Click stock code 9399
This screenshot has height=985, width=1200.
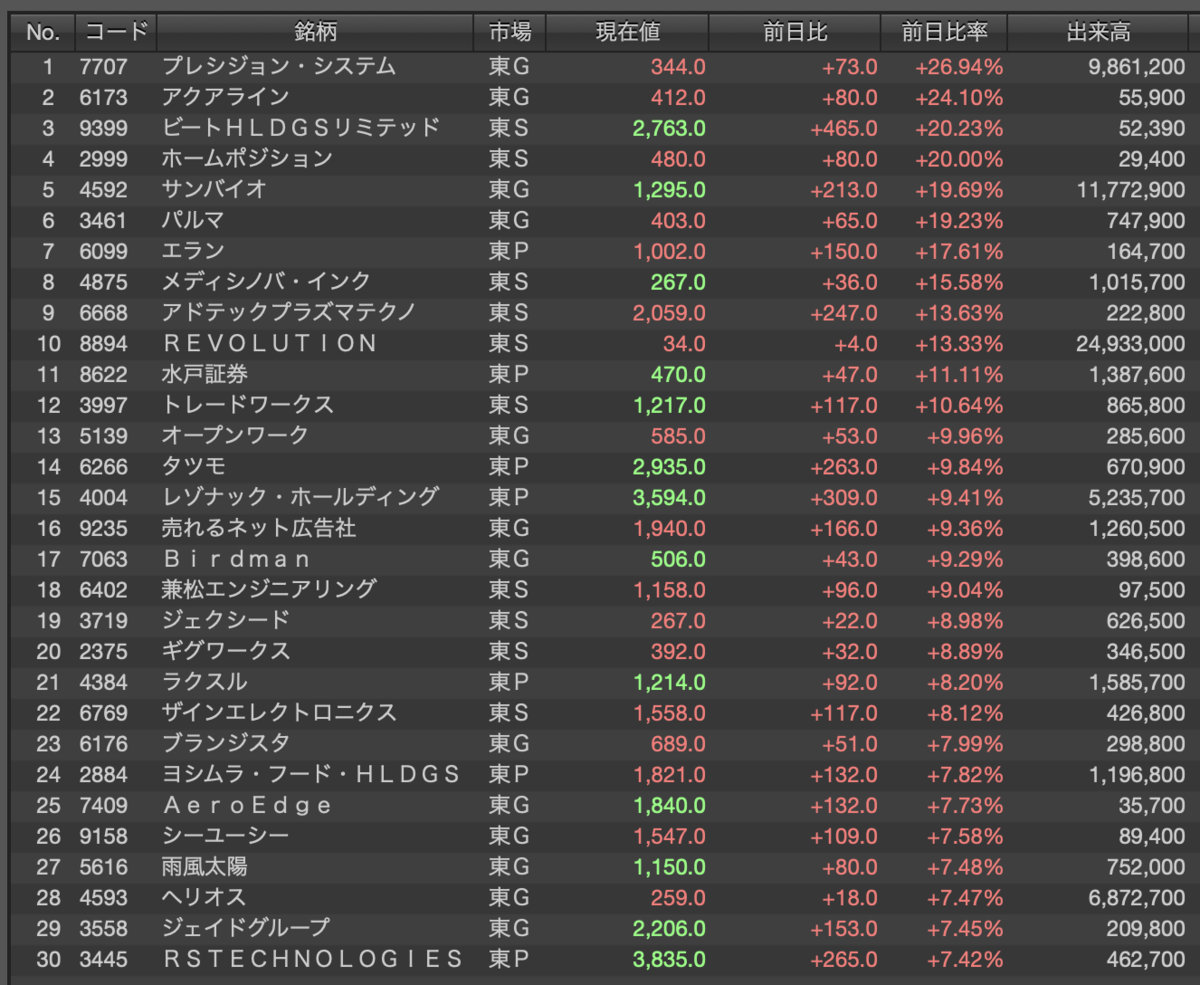pyautogui.click(x=104, y=128)
